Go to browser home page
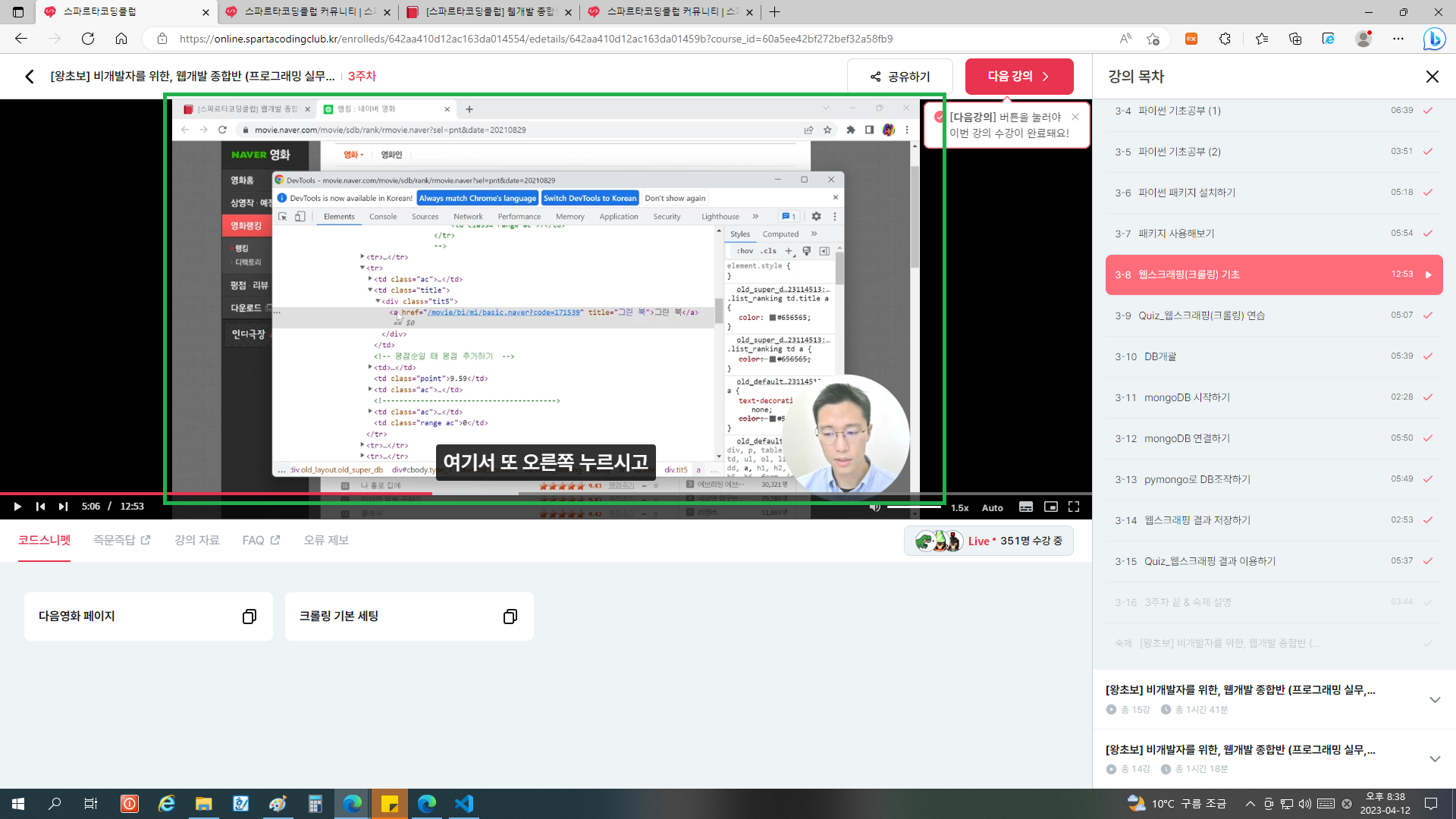 [121, 39]
